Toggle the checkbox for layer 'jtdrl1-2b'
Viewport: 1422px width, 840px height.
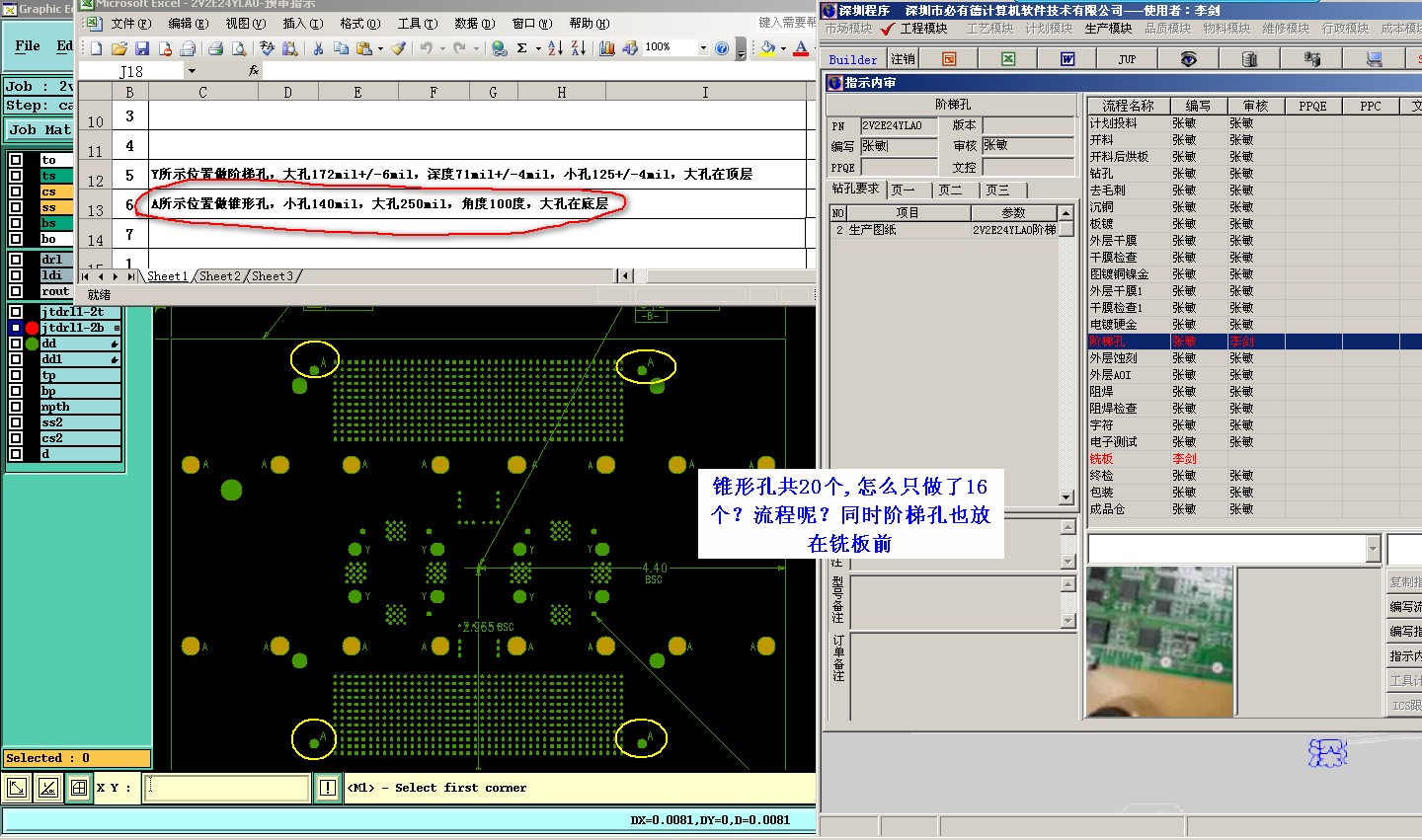[16, 328]
